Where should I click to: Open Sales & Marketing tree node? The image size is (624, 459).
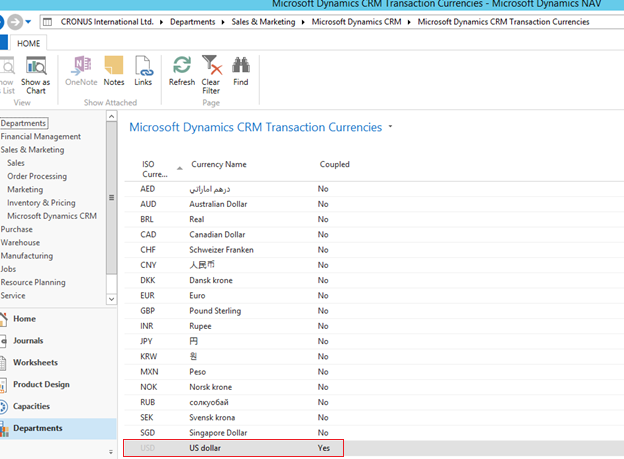[32, 150]
